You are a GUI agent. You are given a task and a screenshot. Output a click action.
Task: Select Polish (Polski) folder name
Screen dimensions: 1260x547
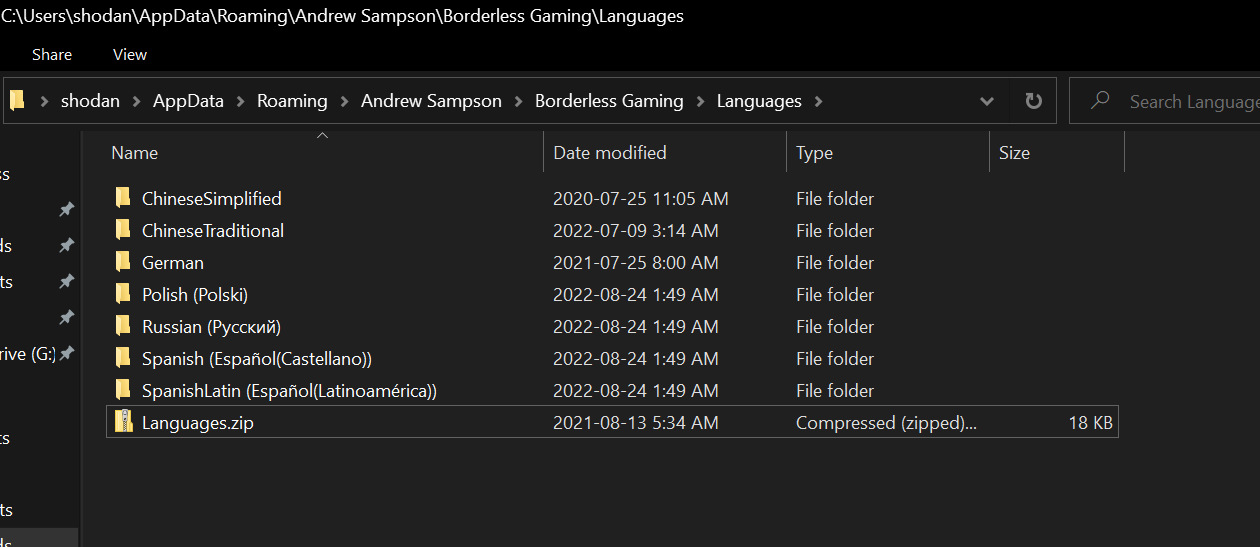(195, 294)
